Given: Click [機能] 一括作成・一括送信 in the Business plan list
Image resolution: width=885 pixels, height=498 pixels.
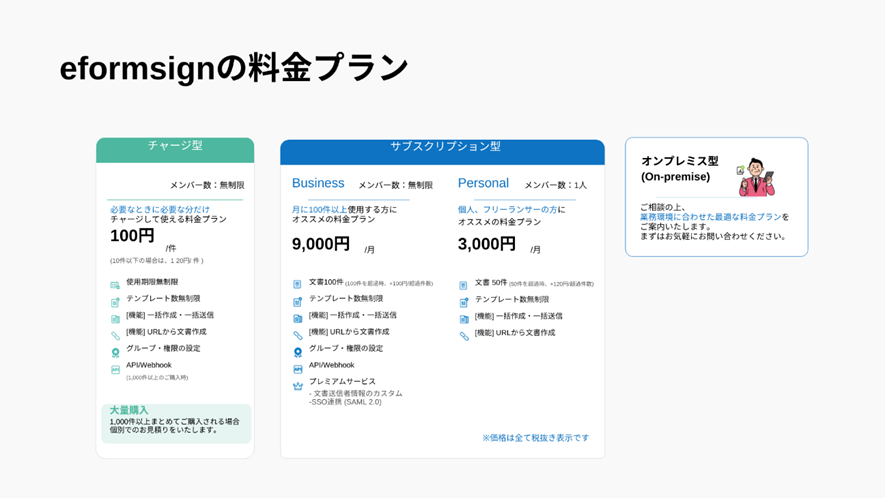Looking at the screenshot, I should tap(352, 315).
